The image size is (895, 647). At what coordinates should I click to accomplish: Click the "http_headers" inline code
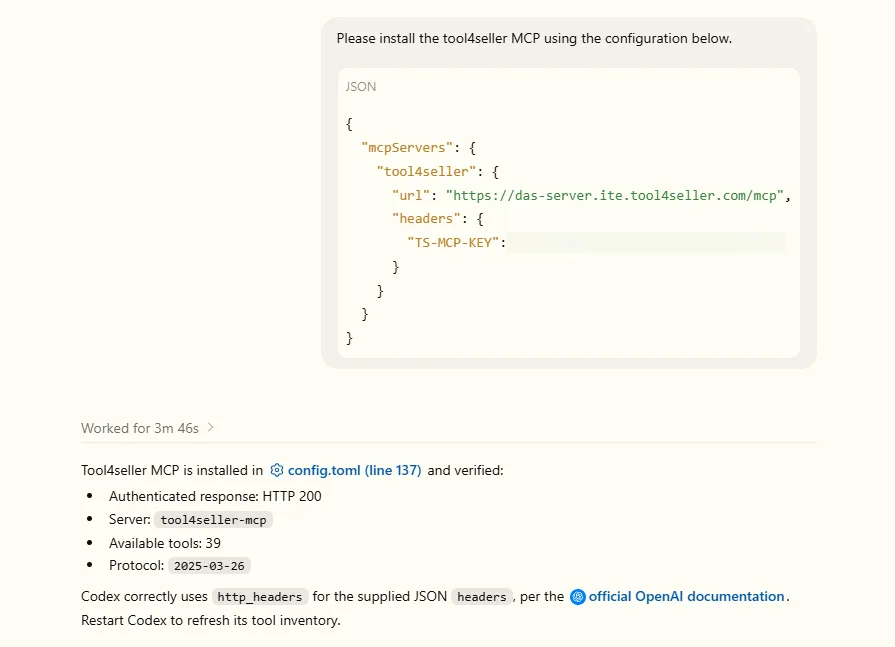tap(260, 597)
